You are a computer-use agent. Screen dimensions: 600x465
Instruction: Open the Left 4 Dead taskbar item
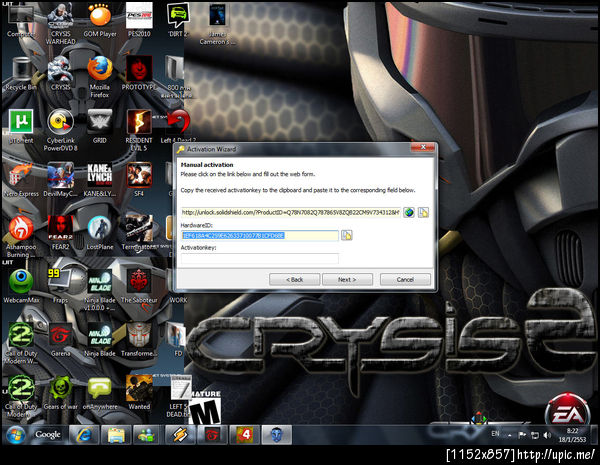click(245, 435)
